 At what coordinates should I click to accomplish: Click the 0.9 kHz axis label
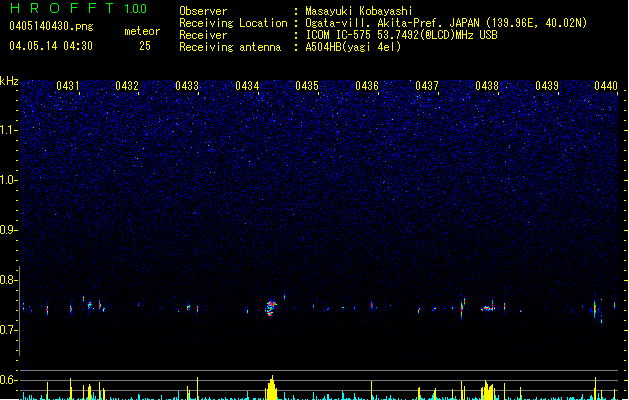(9, 230)
